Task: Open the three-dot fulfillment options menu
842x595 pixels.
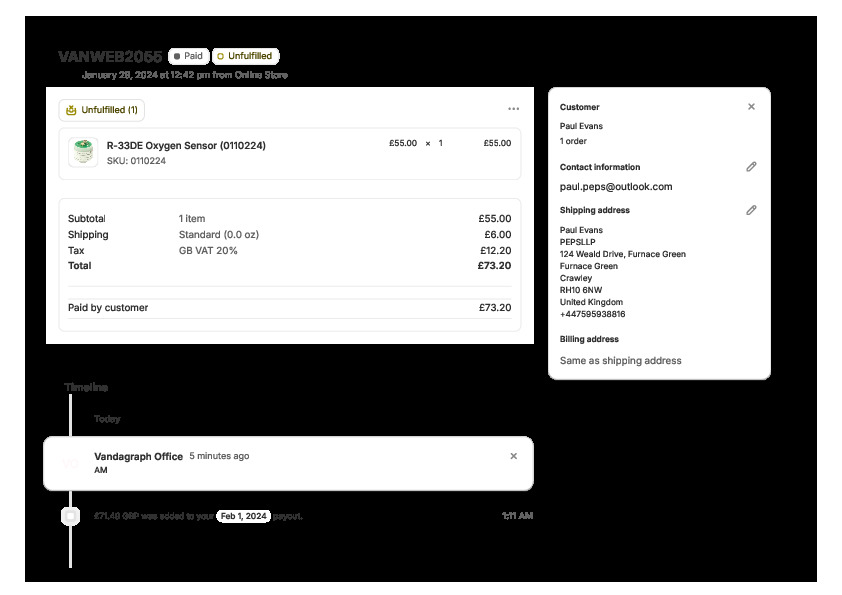Action: pos(513,109)
